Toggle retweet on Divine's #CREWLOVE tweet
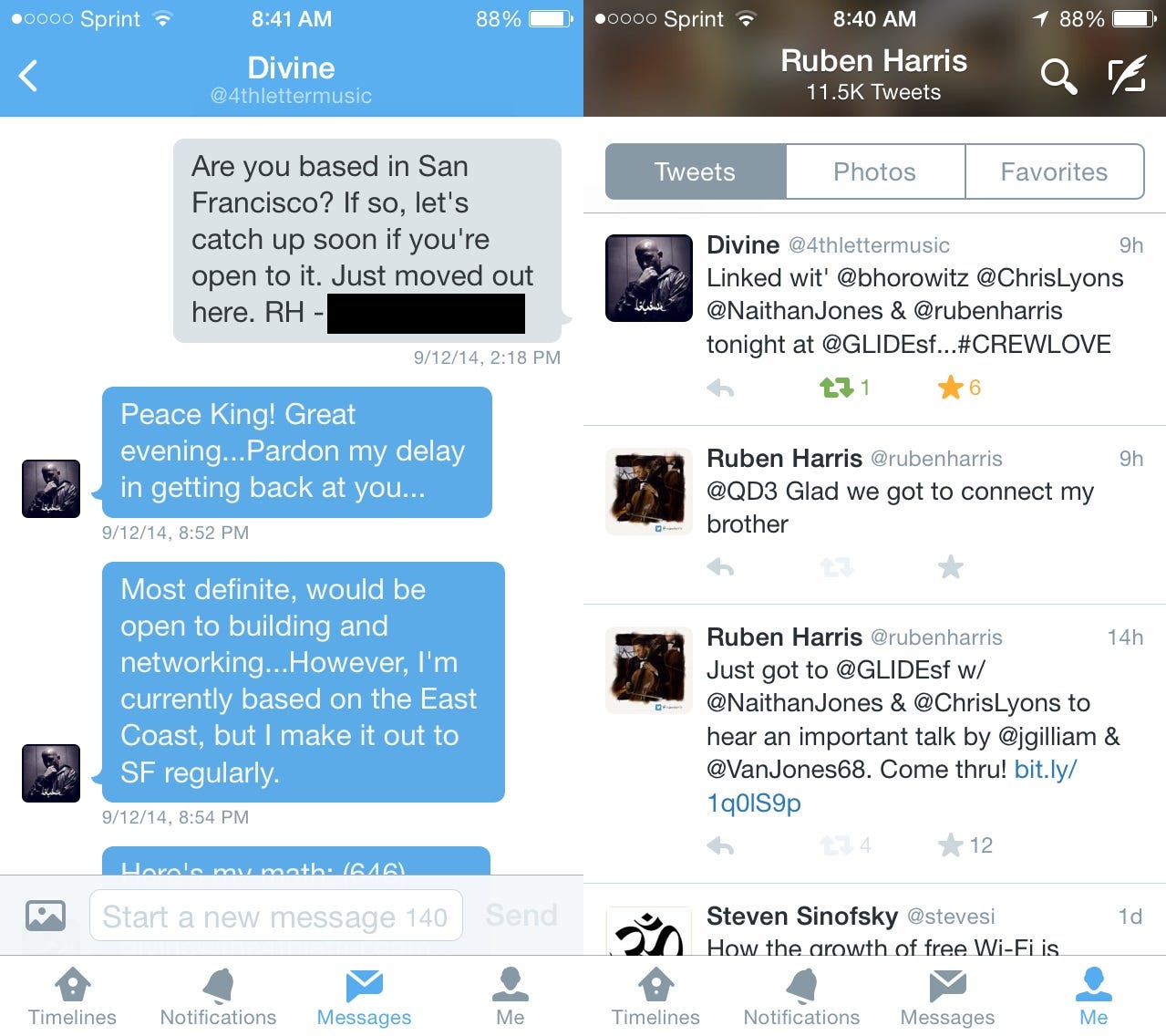The width and height of the screenshot is (1166, 1036). [x=836, y=388]
